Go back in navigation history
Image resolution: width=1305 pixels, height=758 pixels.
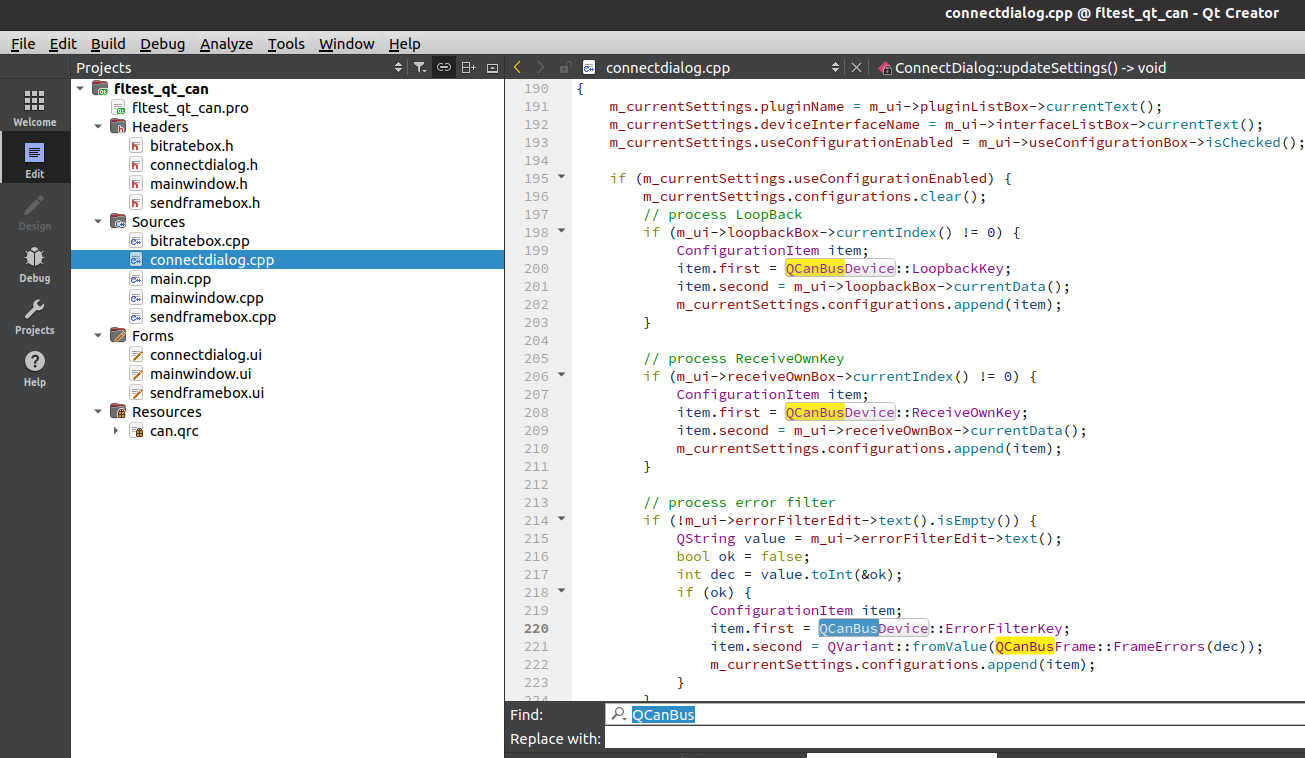click(x=518, y=68)
